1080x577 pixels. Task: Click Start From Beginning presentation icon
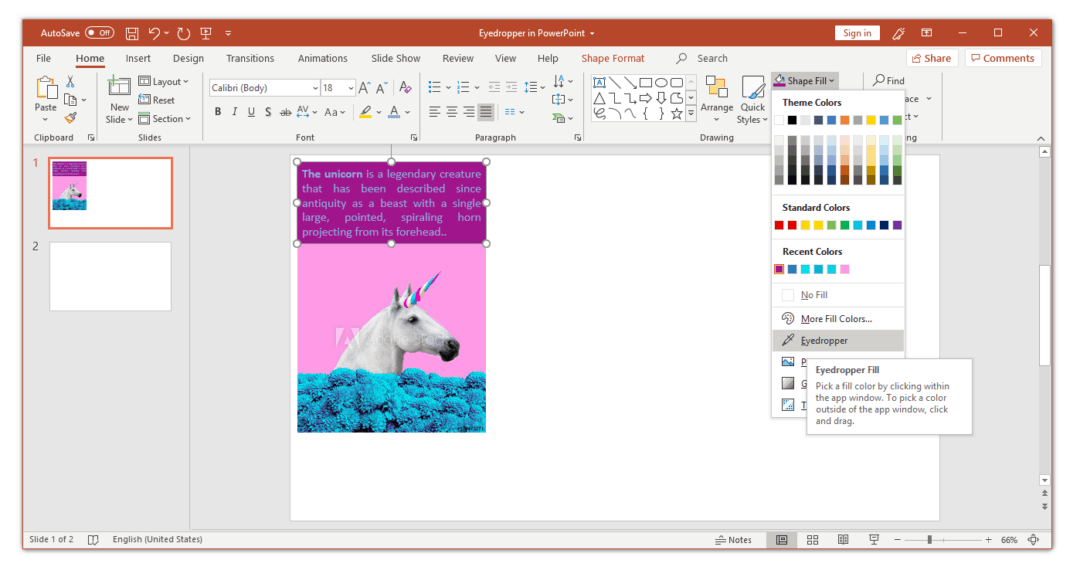[205, 33]
